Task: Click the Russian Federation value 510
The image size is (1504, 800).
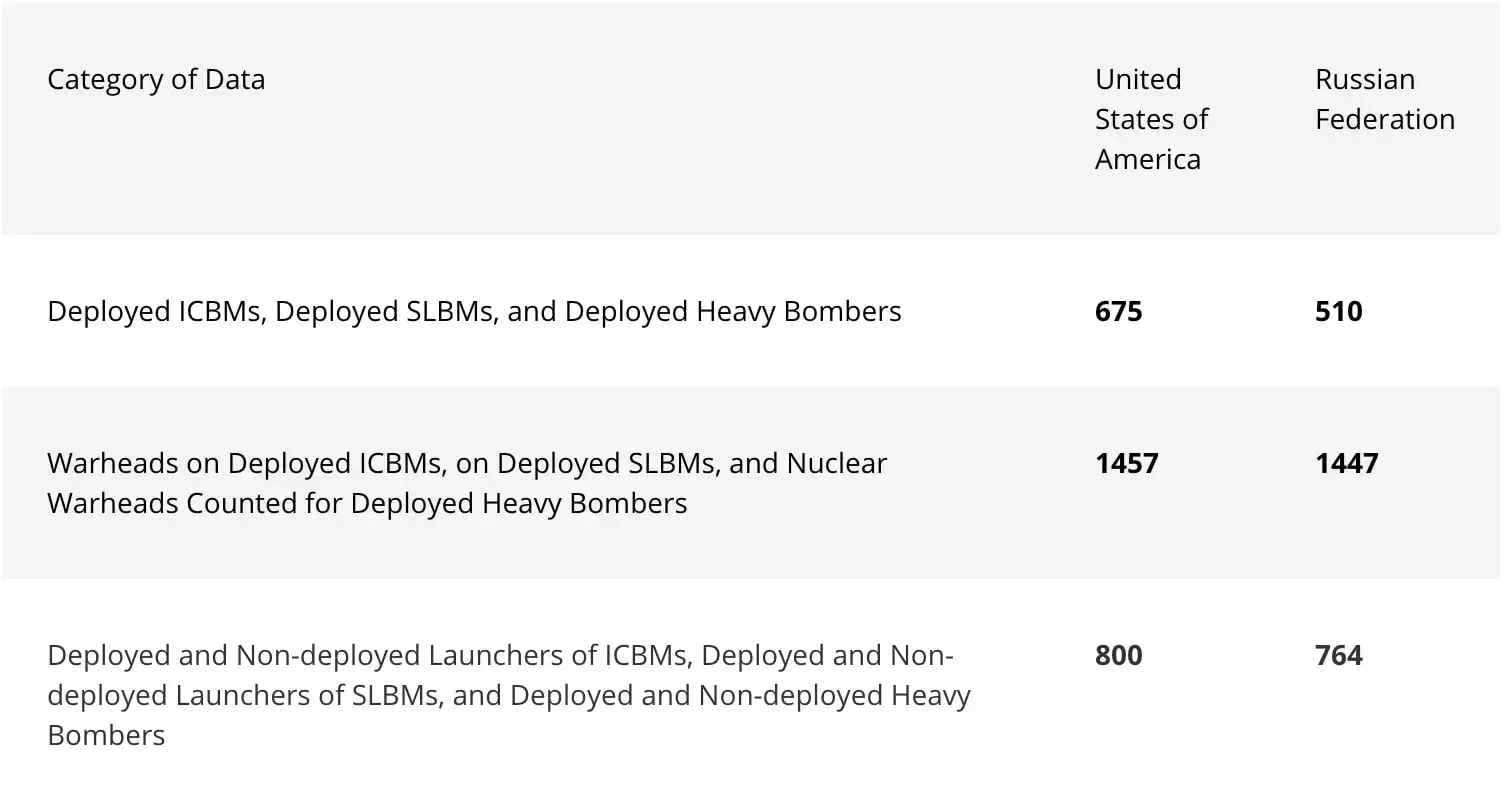Action: (x=1338, y=312)
